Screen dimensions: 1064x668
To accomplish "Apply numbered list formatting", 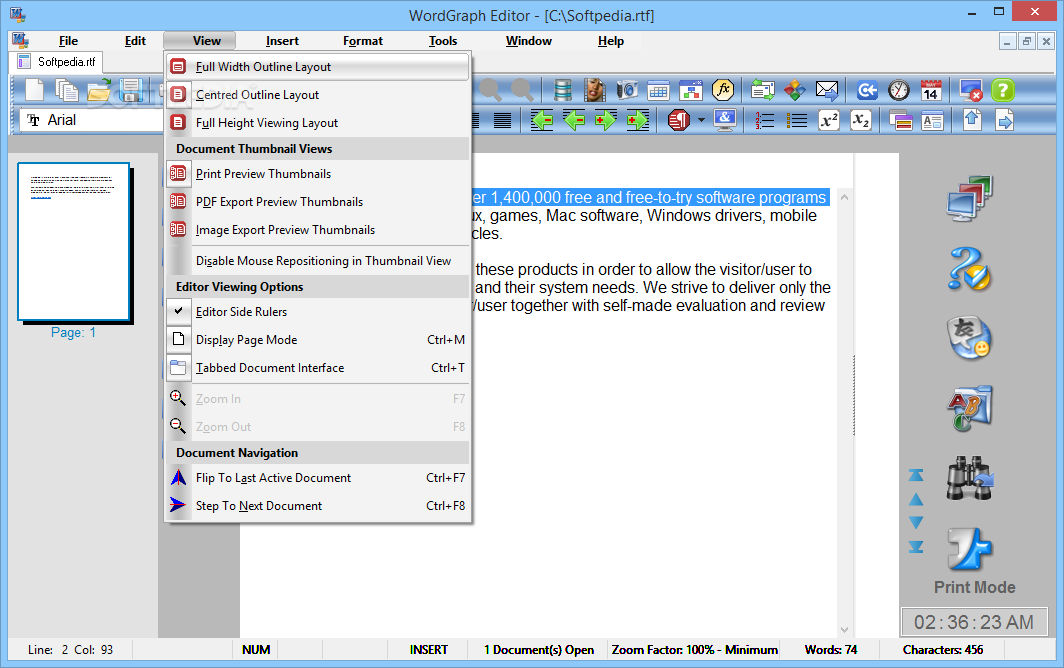I will click(765, 120).
